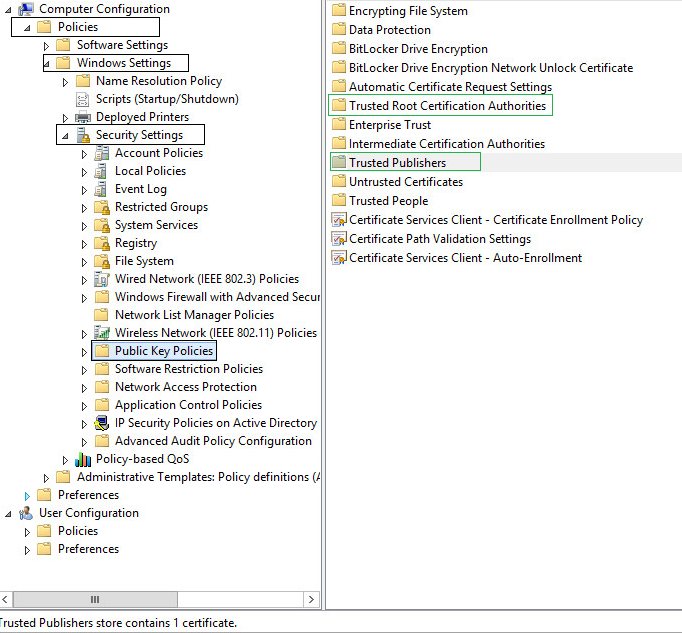
Task: Select Public Key Policies in tree
Action: pyautogui.click(x=164, y=351)
